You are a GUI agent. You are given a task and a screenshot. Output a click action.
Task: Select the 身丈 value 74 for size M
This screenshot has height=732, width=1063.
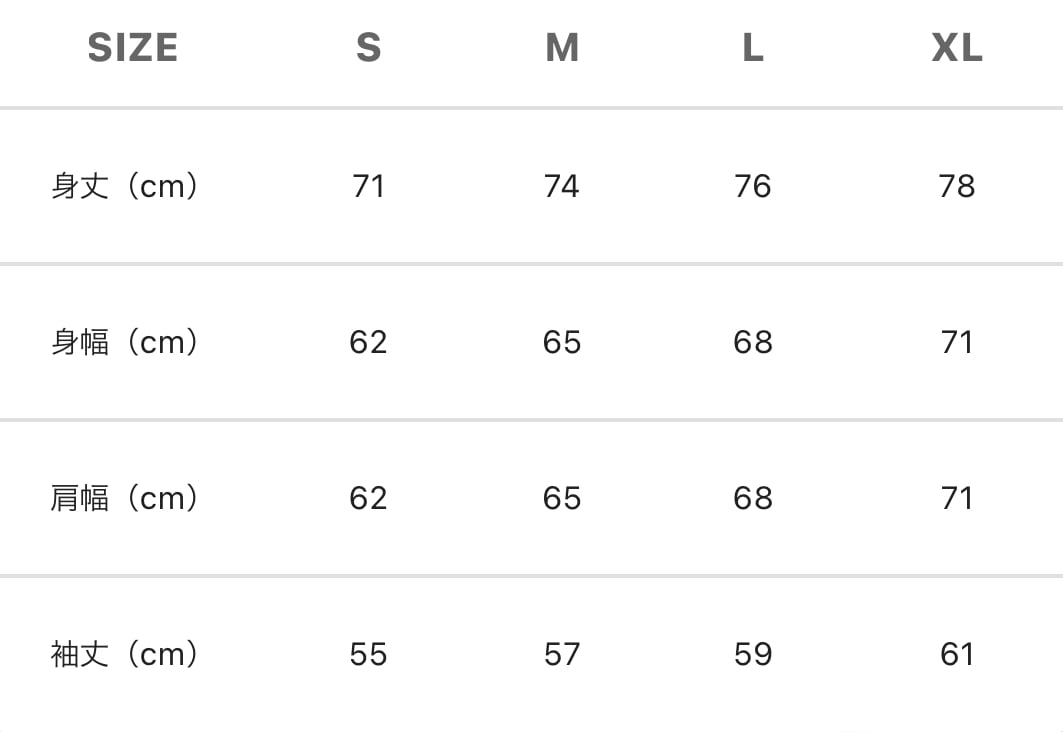(562, 186)
